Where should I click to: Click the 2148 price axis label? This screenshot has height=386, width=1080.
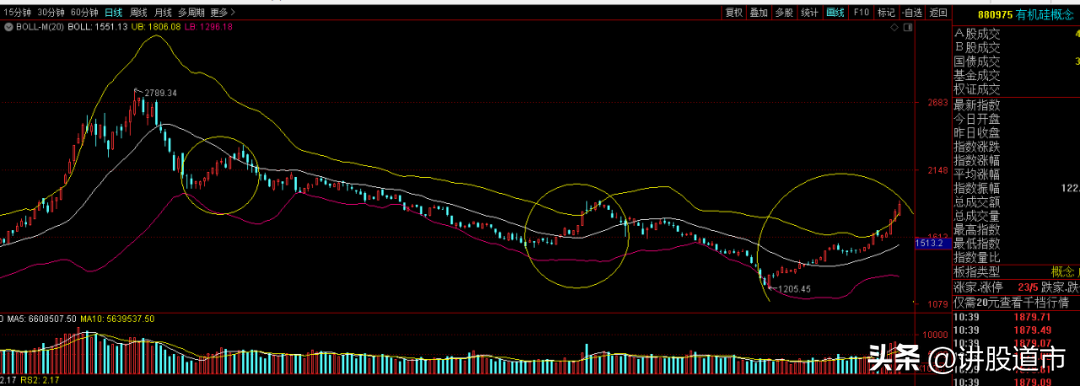(x=939, y=170)
